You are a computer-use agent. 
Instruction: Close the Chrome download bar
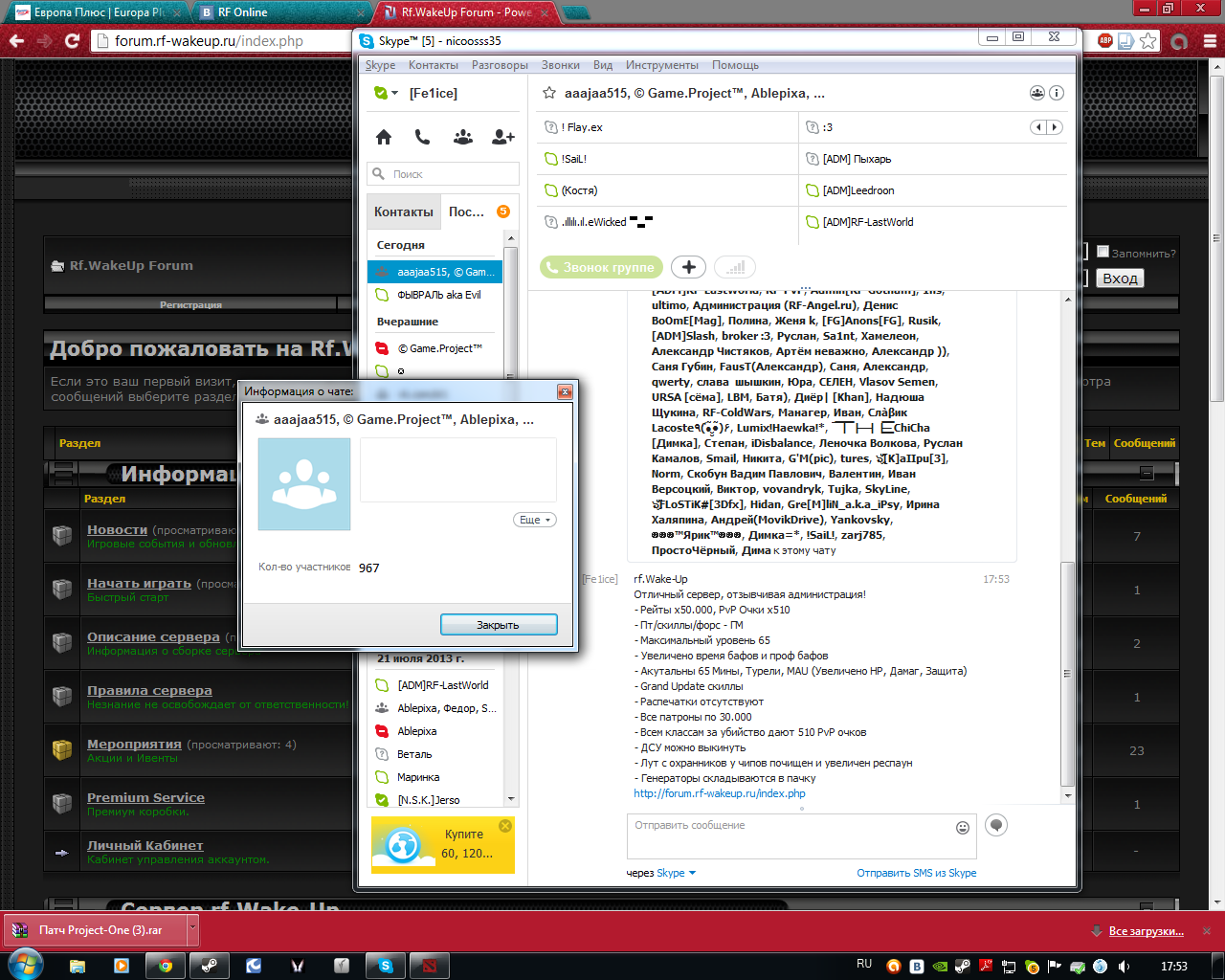pyautogui.click(x=1208, y=930)
